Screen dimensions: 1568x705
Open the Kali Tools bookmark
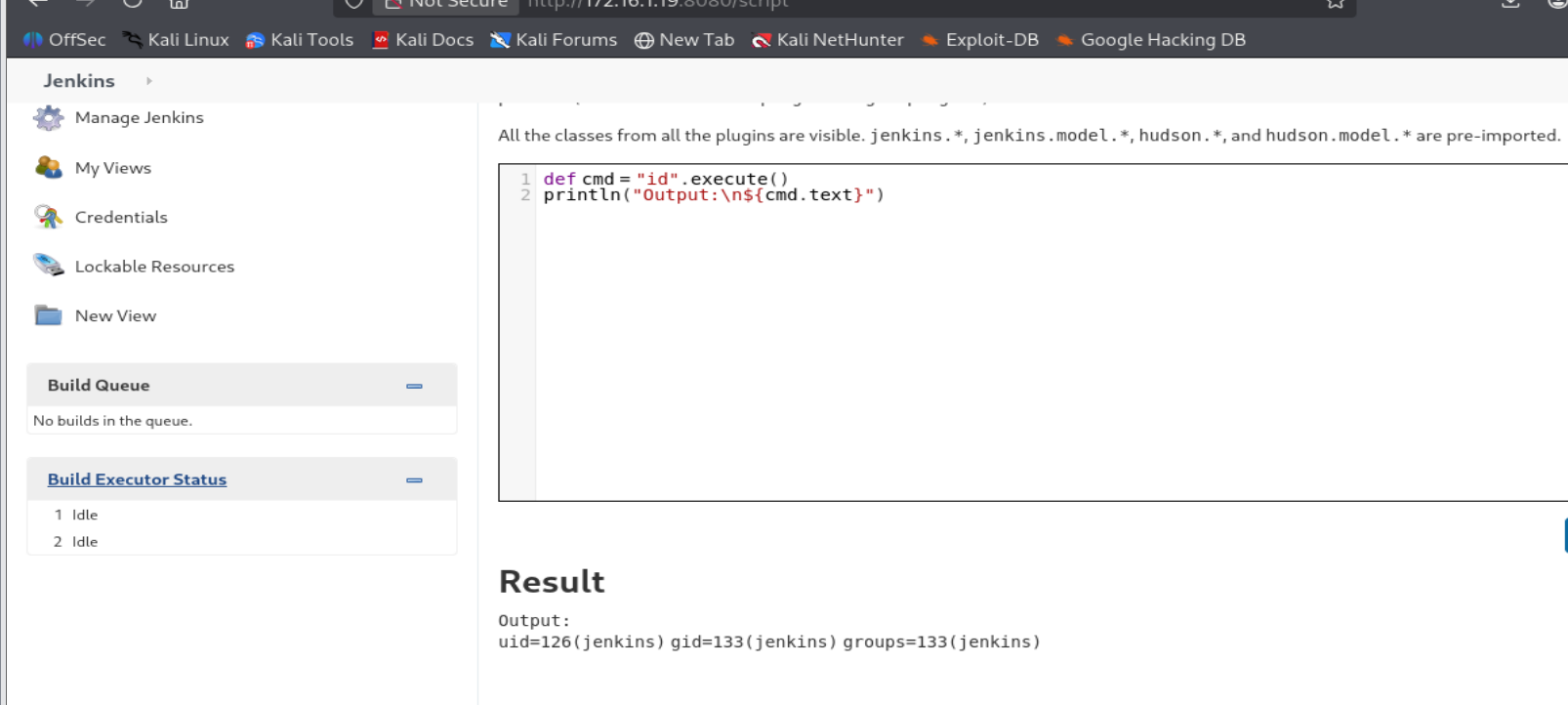pyautogui.click(x=300, y=40)
